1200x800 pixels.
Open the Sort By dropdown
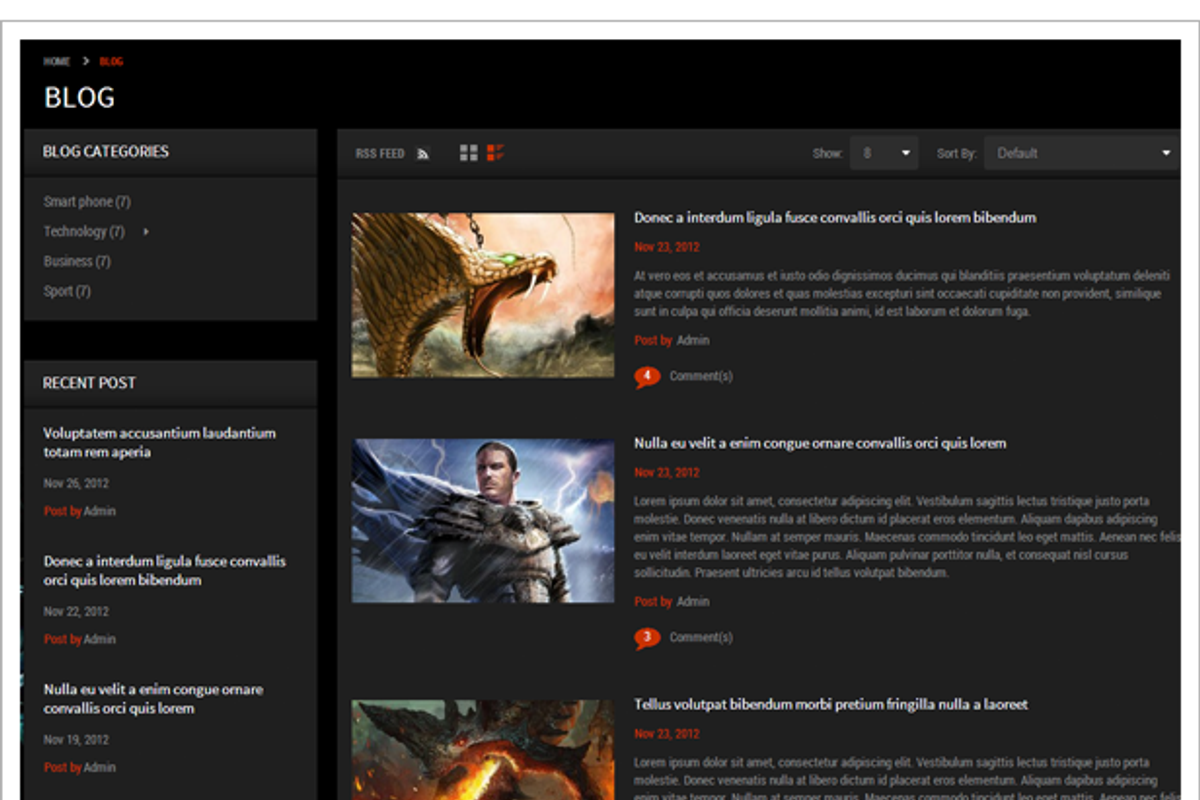[1082, 153]
